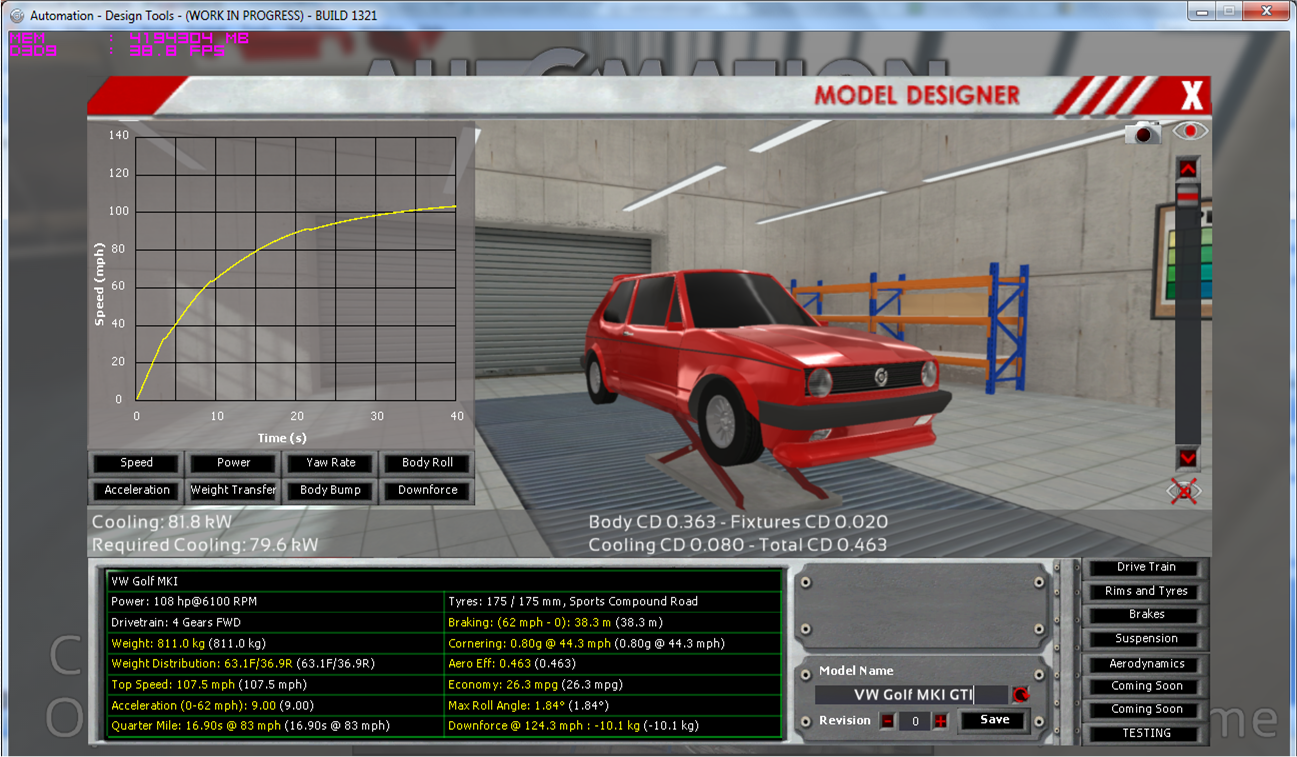
Task: Click the red up arrow on slider
Action: click(1187, 168)
